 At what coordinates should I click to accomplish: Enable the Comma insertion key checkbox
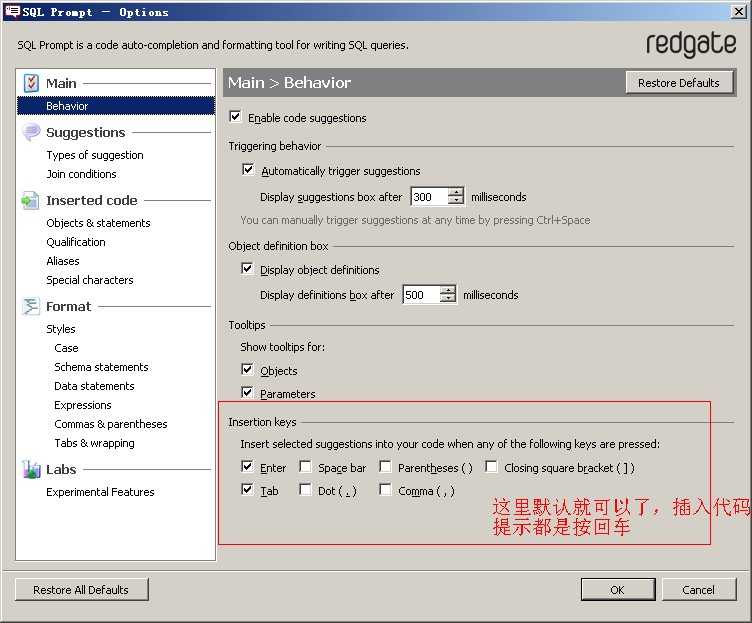click(385, 489)
